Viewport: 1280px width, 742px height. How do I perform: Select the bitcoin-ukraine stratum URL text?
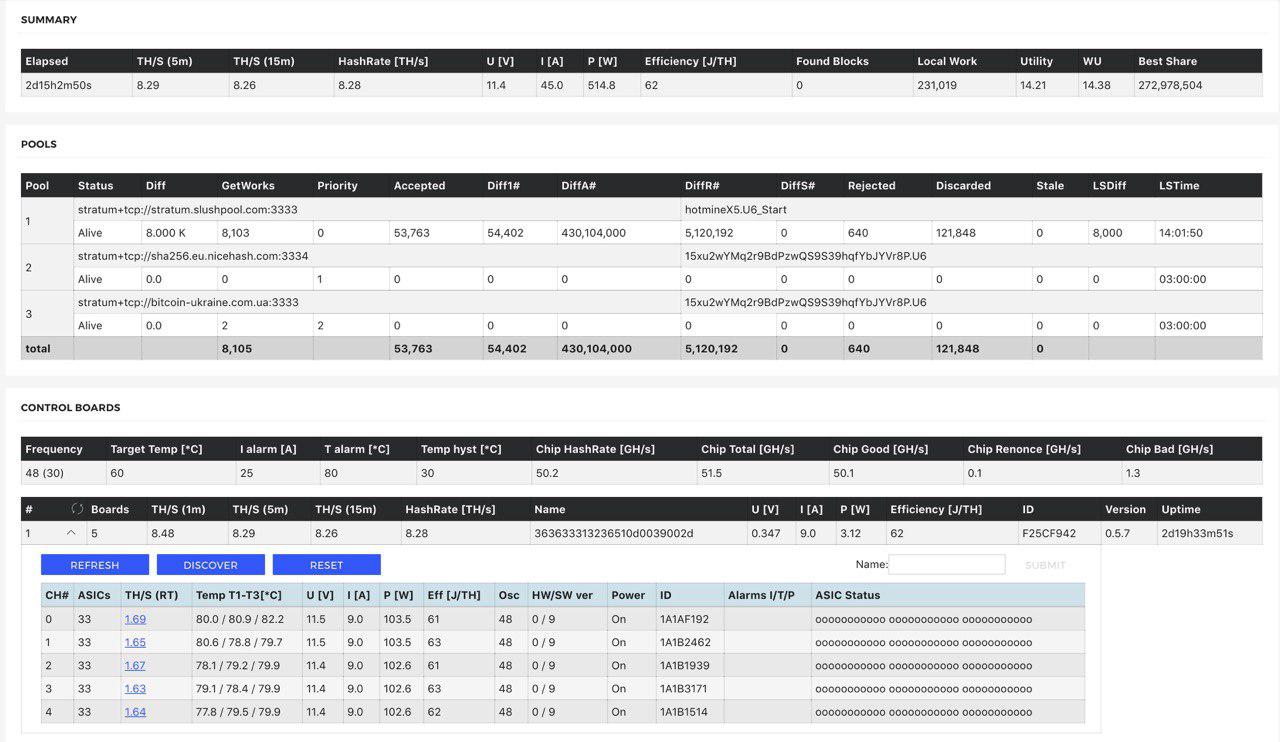pos(188,302)
